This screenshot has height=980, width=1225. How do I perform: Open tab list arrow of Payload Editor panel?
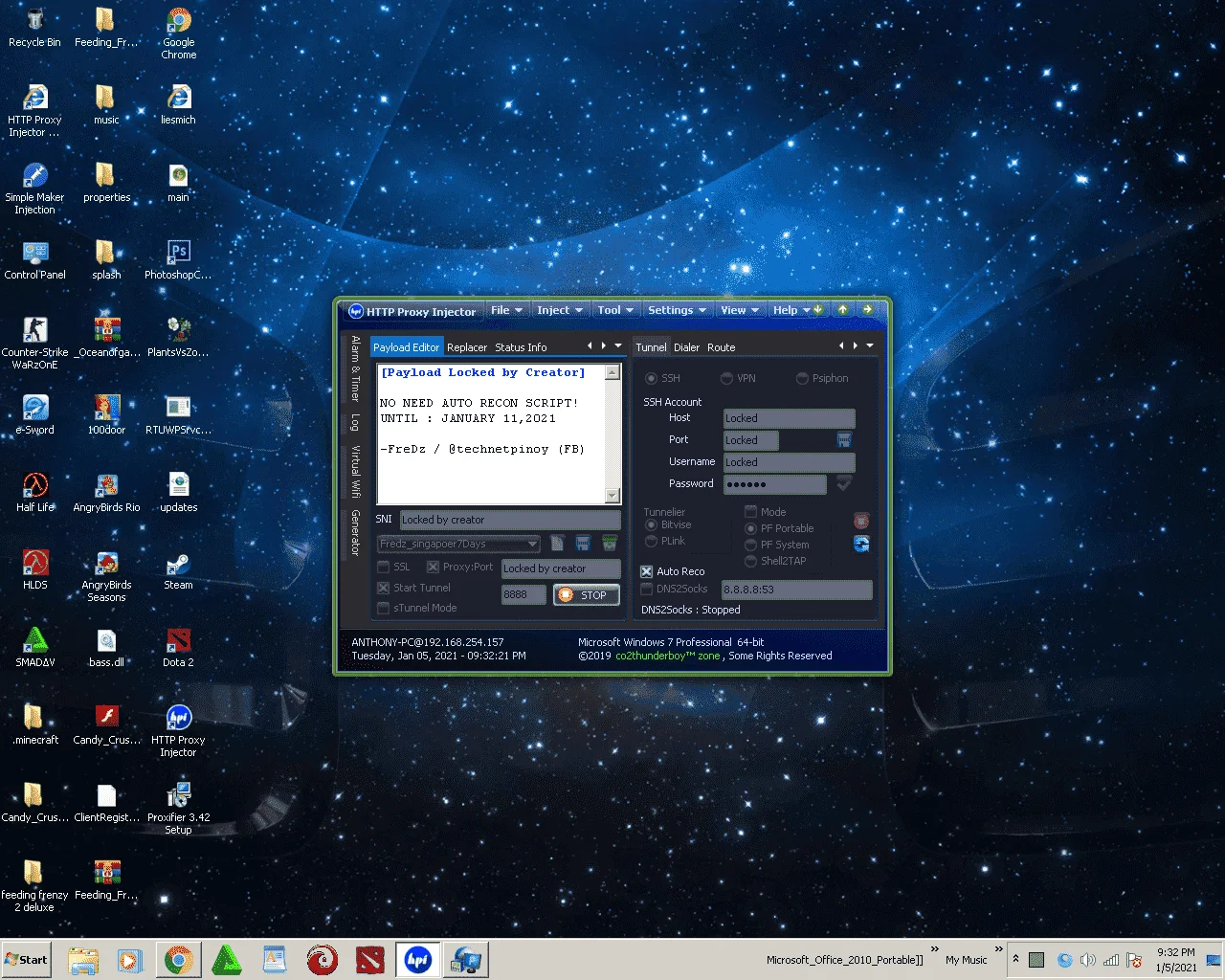pos(618,345)
